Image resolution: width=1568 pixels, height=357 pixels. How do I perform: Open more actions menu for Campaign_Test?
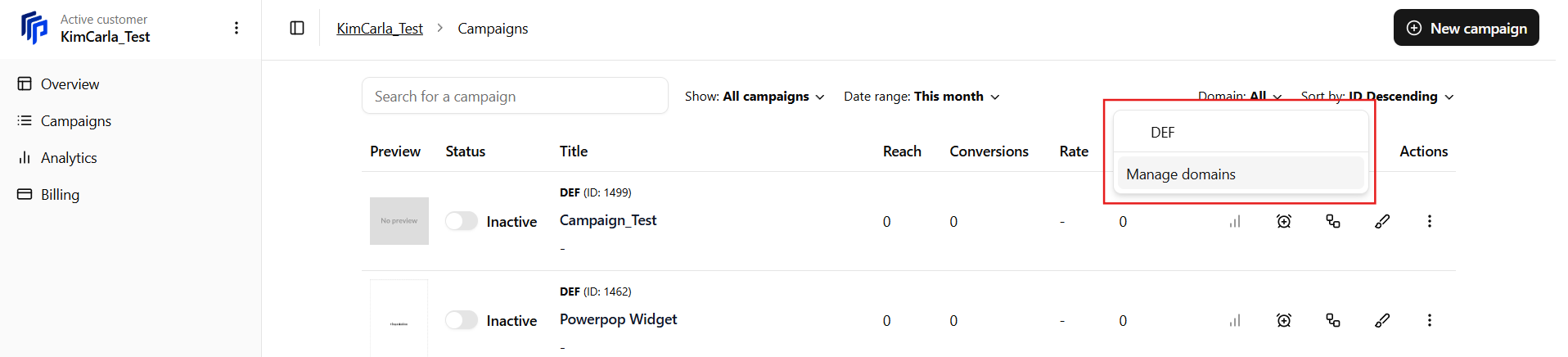pos(1430,222)
